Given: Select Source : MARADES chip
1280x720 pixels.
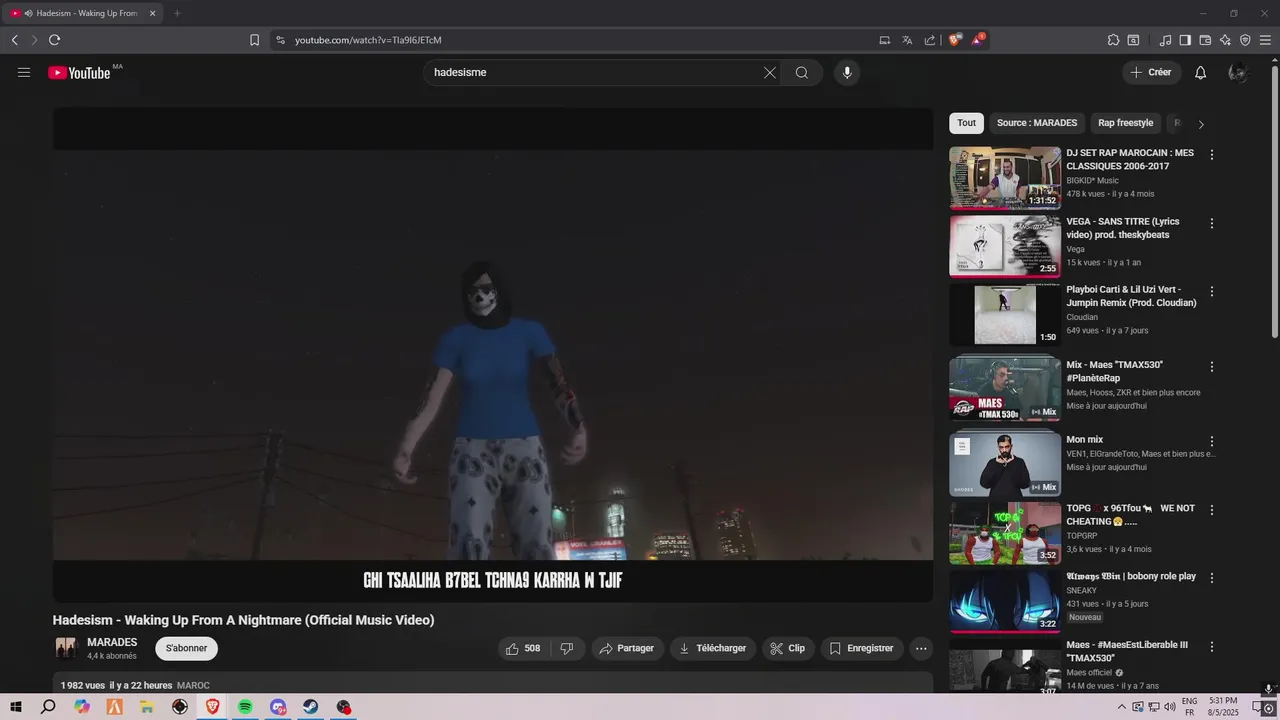Looking at the screenshot, I should point(1037,123).
